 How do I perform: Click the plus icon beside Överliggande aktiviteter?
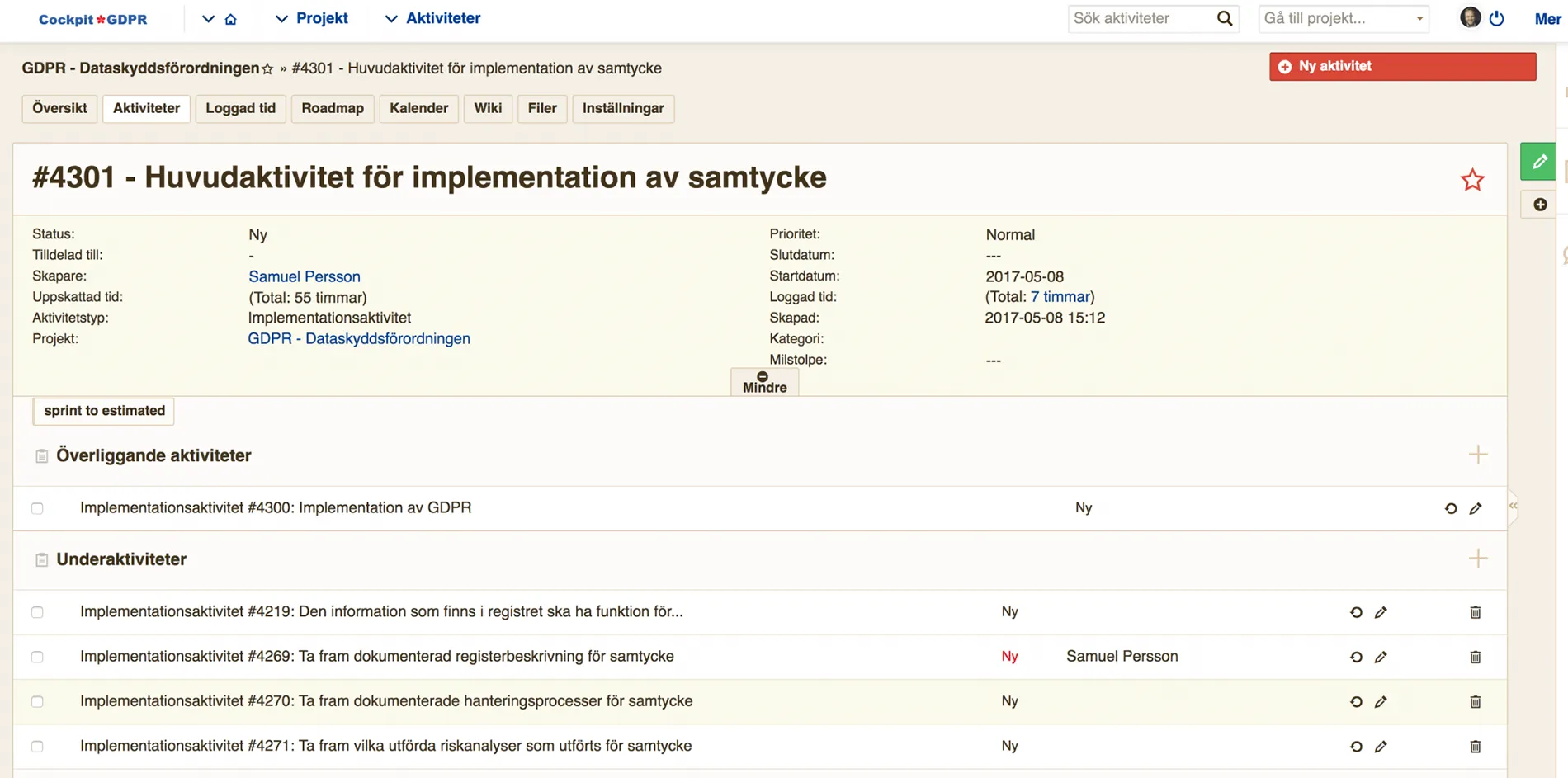click(x=1478, y=455)
